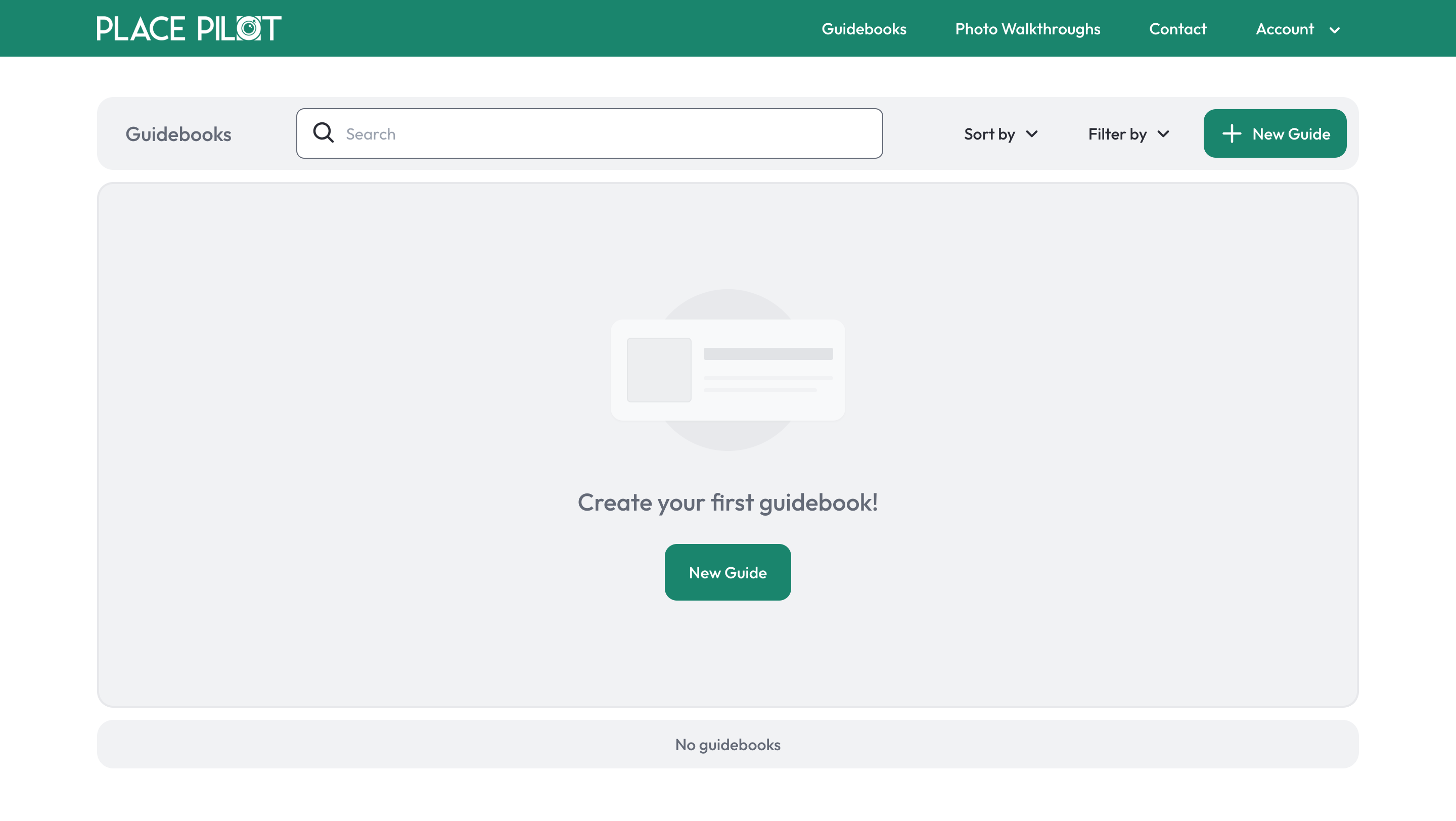Image resolution: width=1456 pixels, height=821 pixels.
Task: Click the 'No guidebooks' footer bar
Action: click(x=727, y=744)
